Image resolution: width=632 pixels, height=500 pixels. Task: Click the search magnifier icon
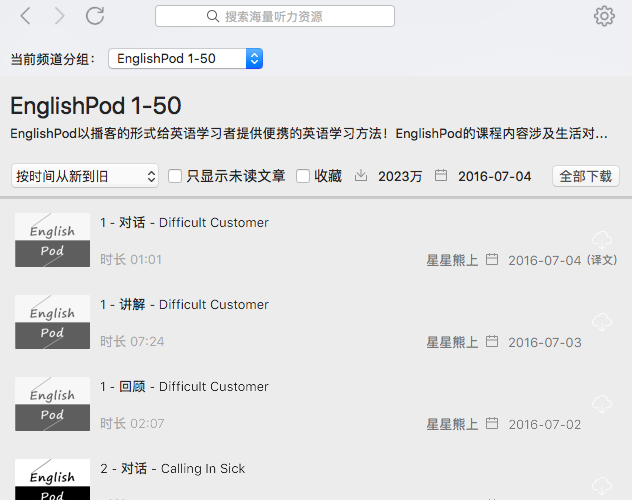212,16
